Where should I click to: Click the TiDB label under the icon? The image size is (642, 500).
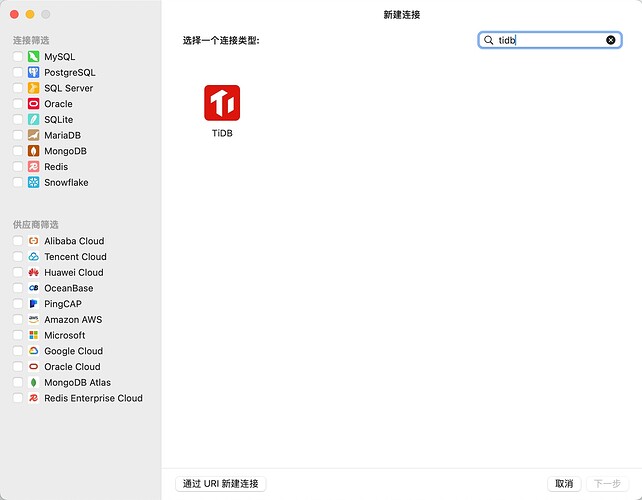pyautogui.click(x=222, y=133)
